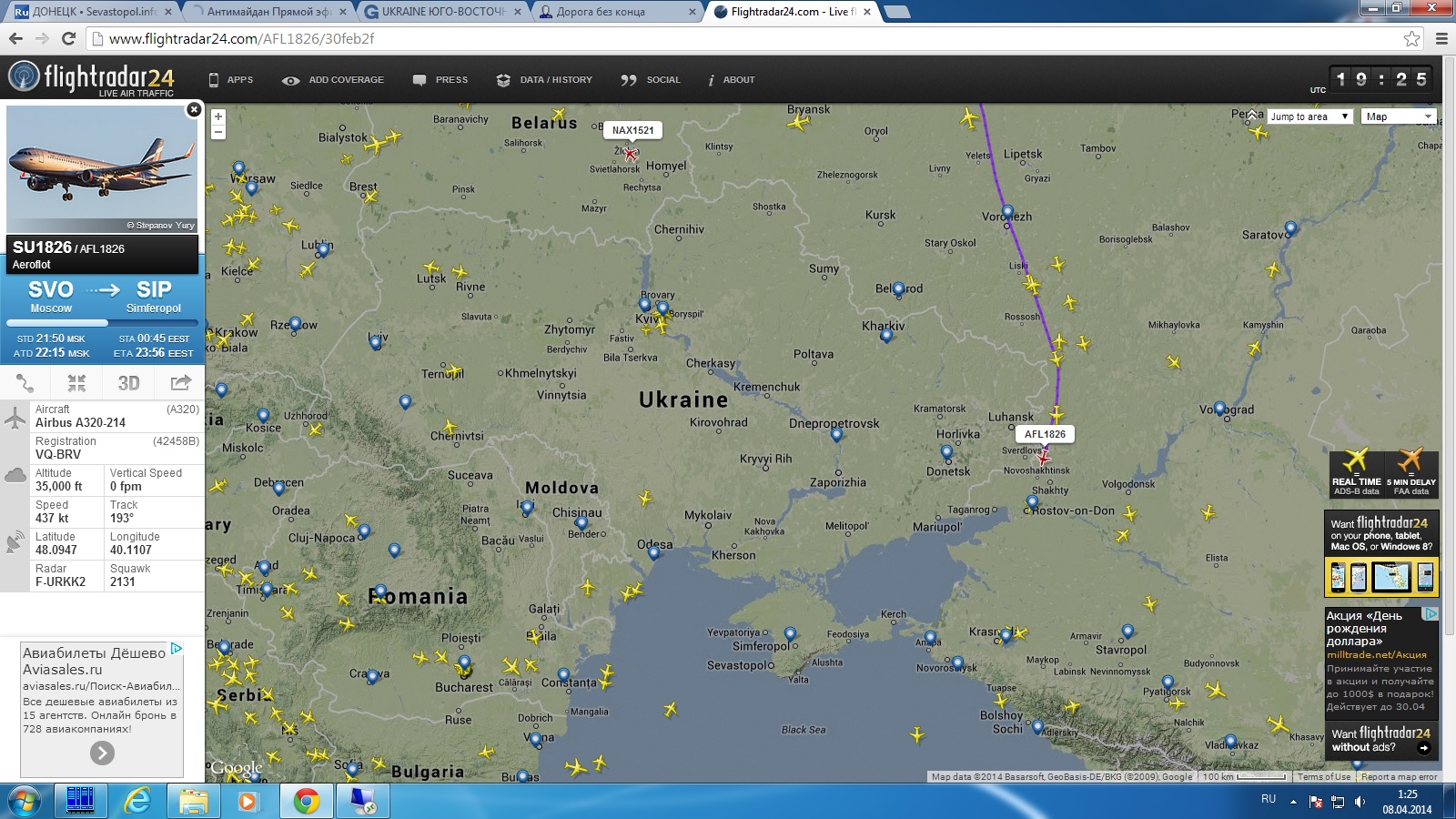1456x819 pixels.
Task: Select the NAX1521 red aircraft near Homyel
Action: click(x=630, y=154)
